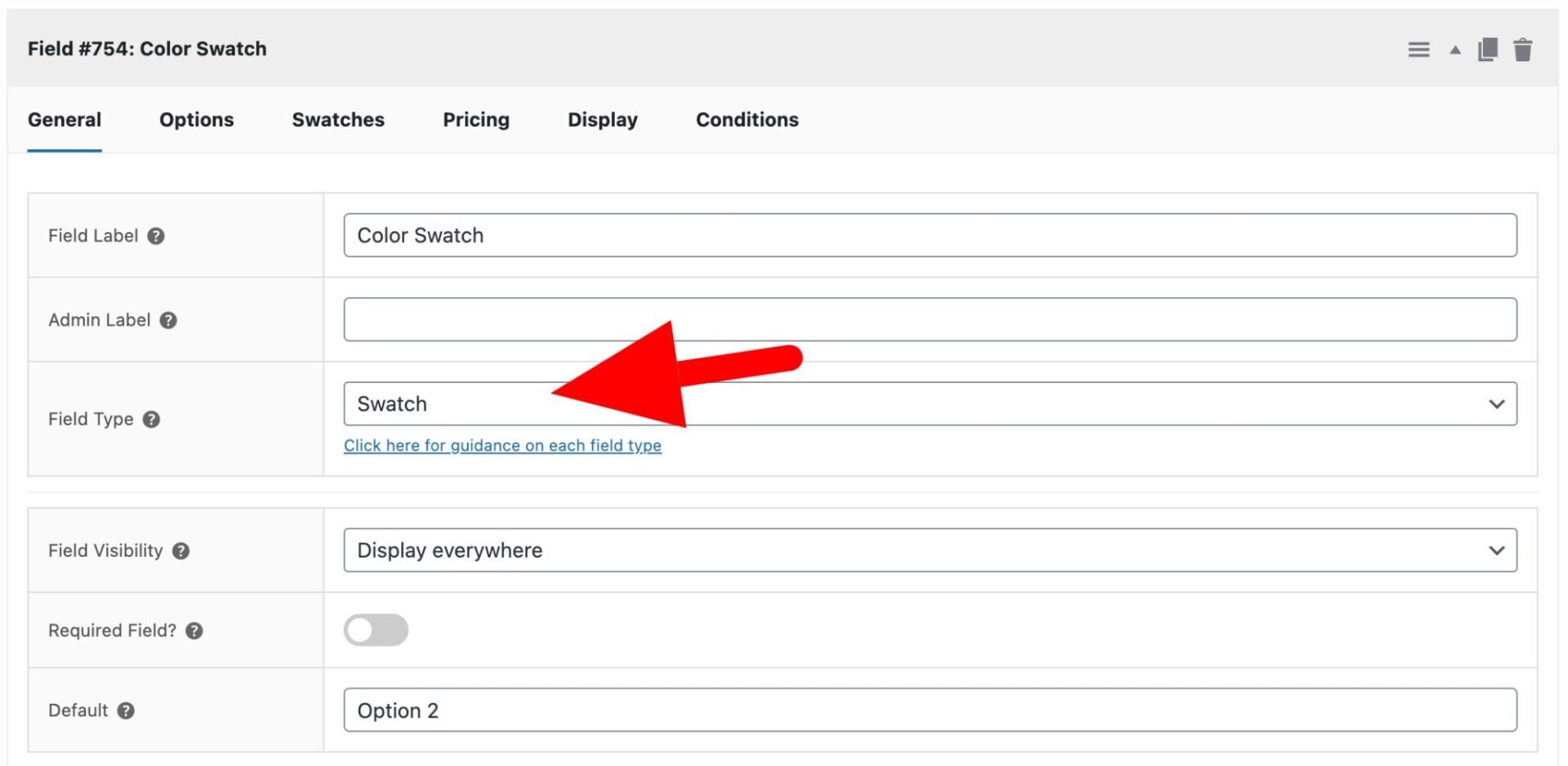Click the Admin Label help icon
Screen dimensions: 1568x766
pyautogui.click(x=168, y=320)
